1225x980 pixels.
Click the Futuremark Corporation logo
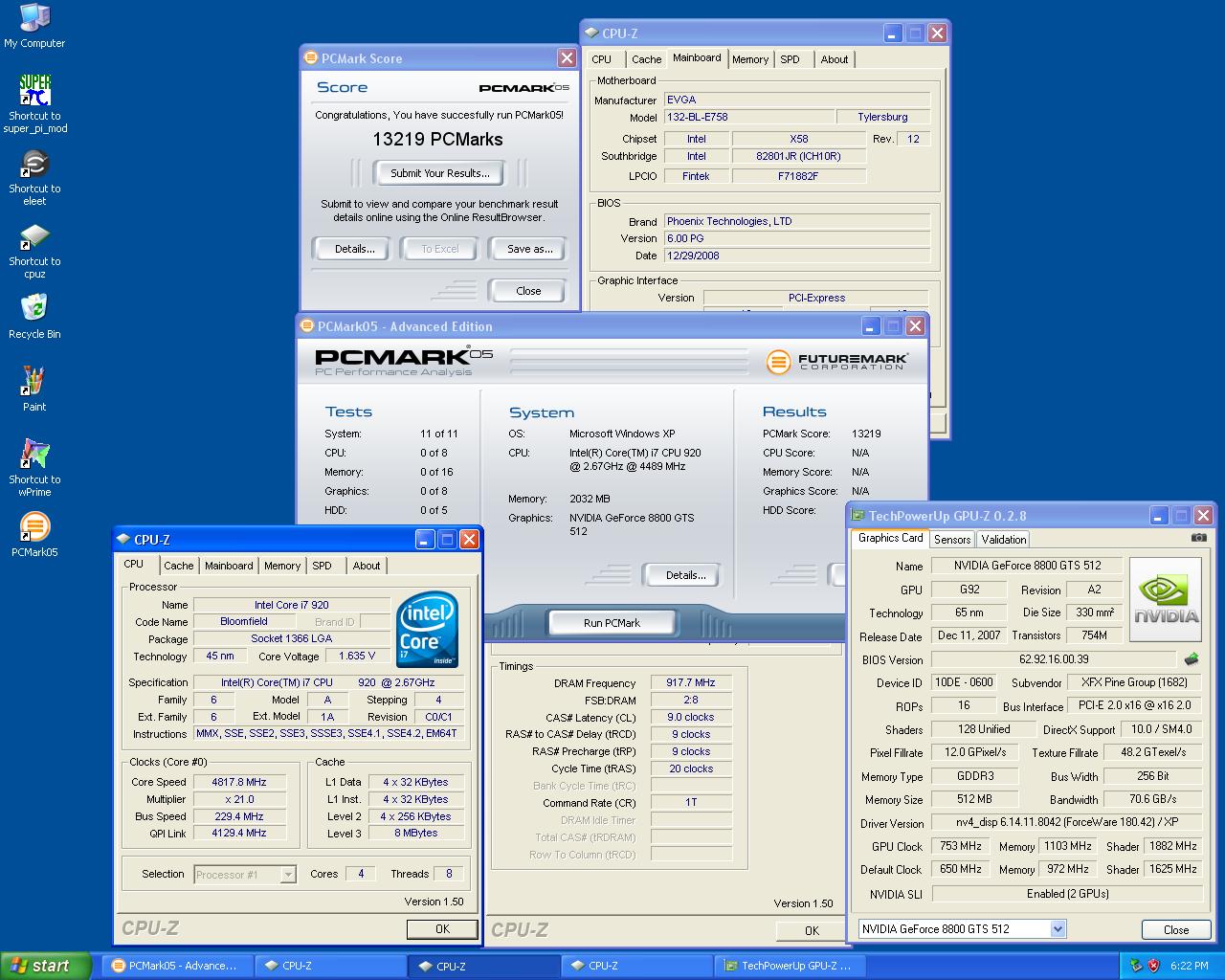click(837, 361)
